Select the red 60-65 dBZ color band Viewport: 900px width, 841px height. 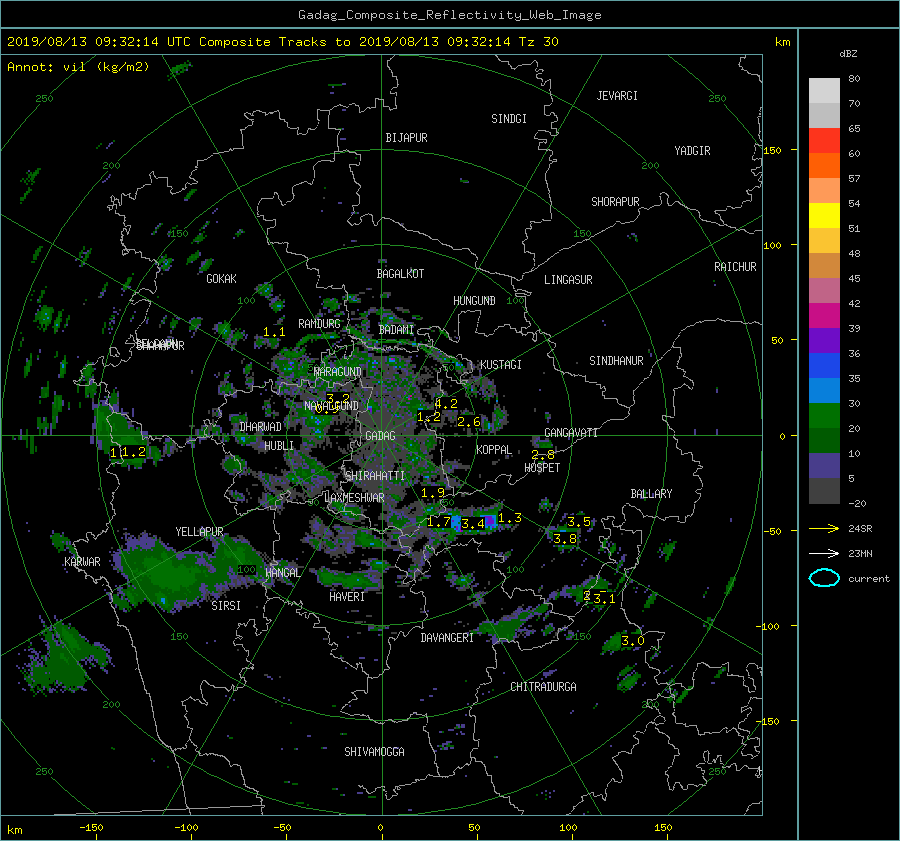coord(824,141)
